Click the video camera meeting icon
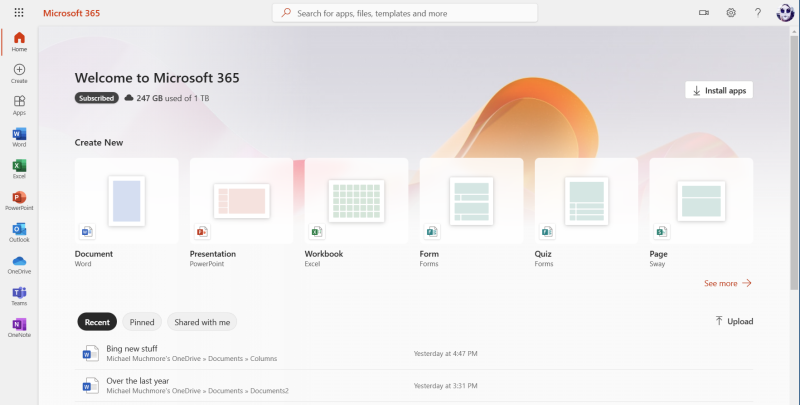 click(x=703, y=13)
